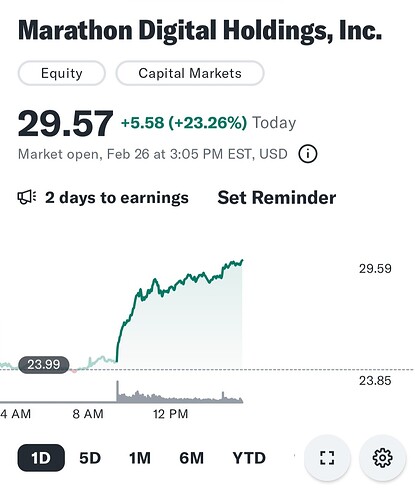415x500 pixels.
Task: Open chart settings gear
Action: coord(382,458)
